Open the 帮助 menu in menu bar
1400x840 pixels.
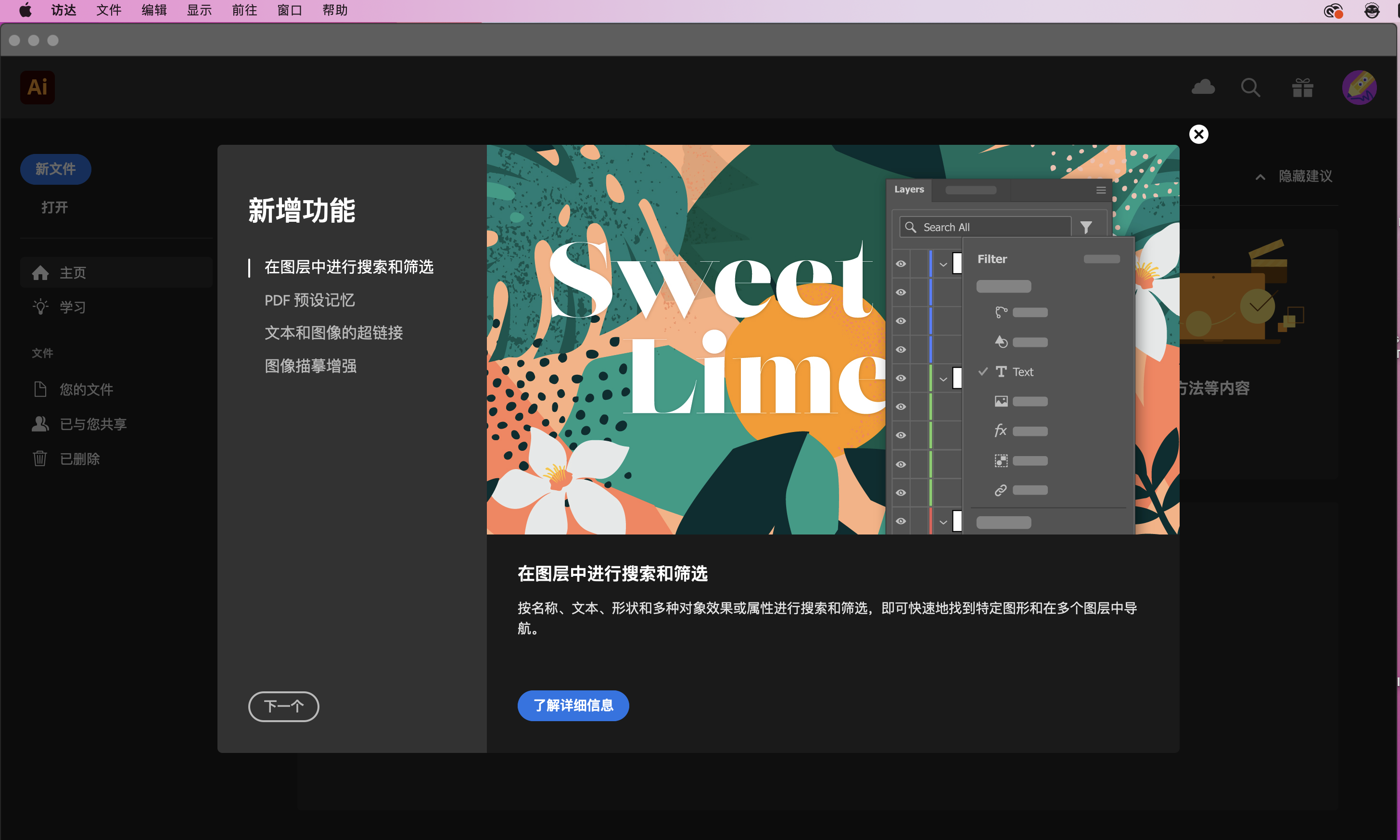tap(334, 10)
